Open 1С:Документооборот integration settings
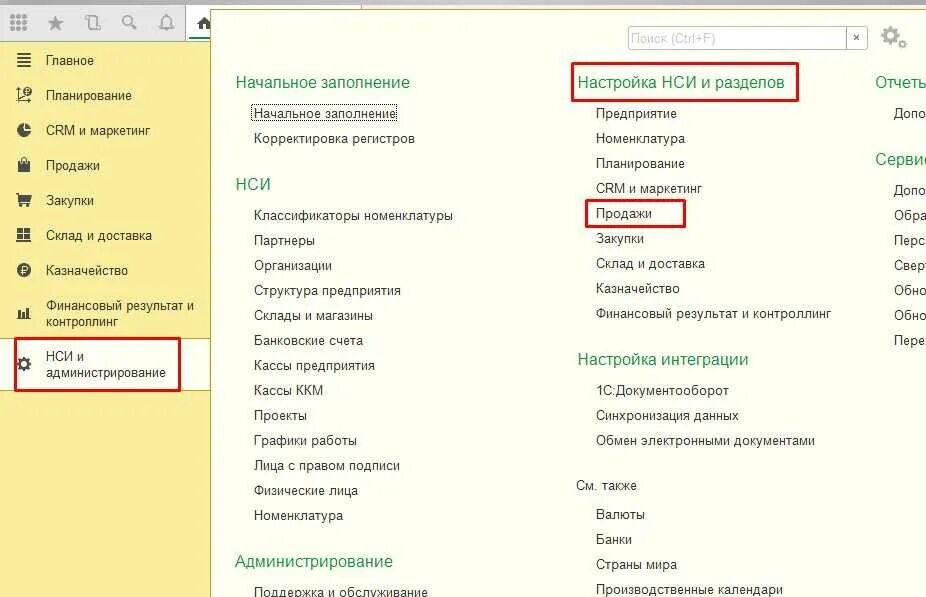 click(x=662, y=390)
